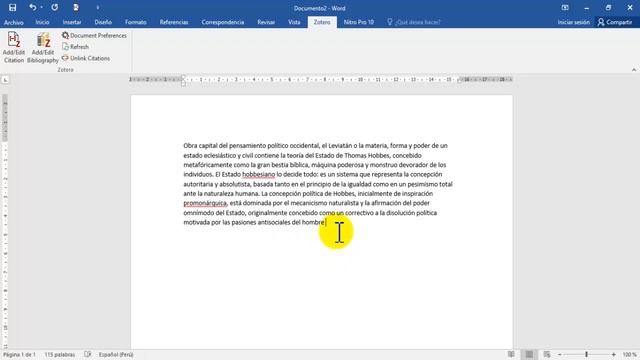Collapse the ribbon with the caret arrow
Viewport: 640px width, 360px height.
click(634, 70)
